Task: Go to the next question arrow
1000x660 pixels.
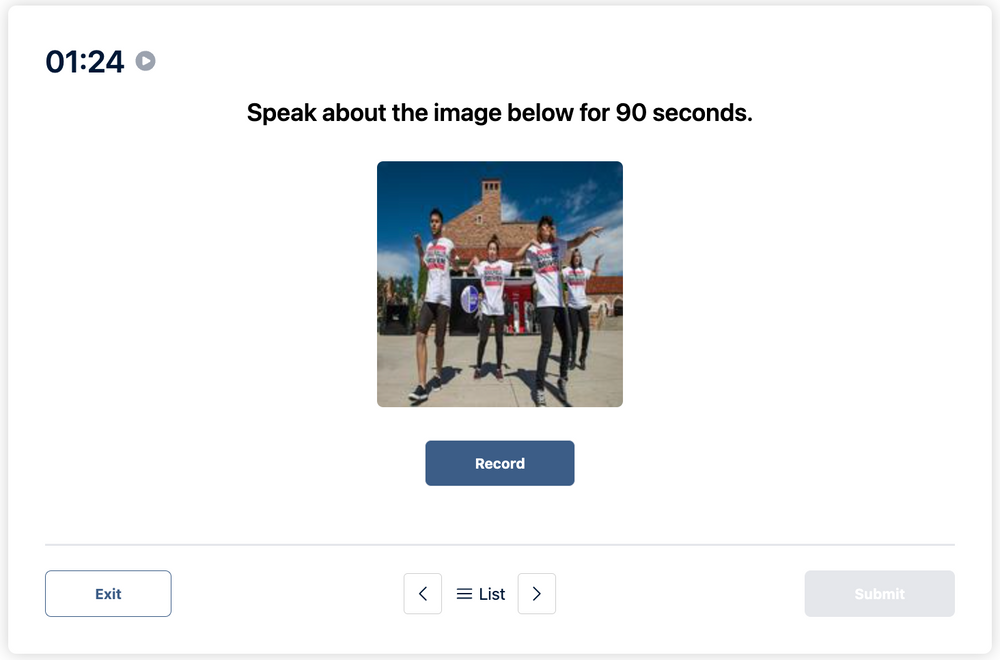Action: pyautogui.click(x=537, y=594)
